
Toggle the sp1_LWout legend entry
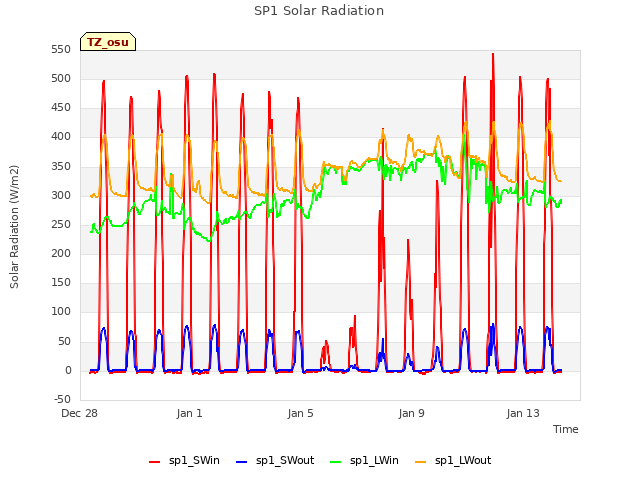453,461
